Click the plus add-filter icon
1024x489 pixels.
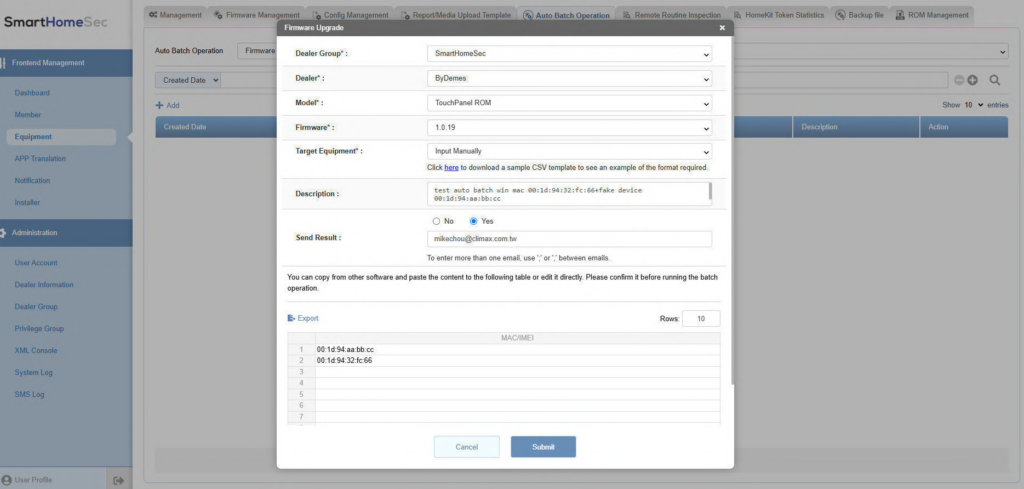pos(972,80)
